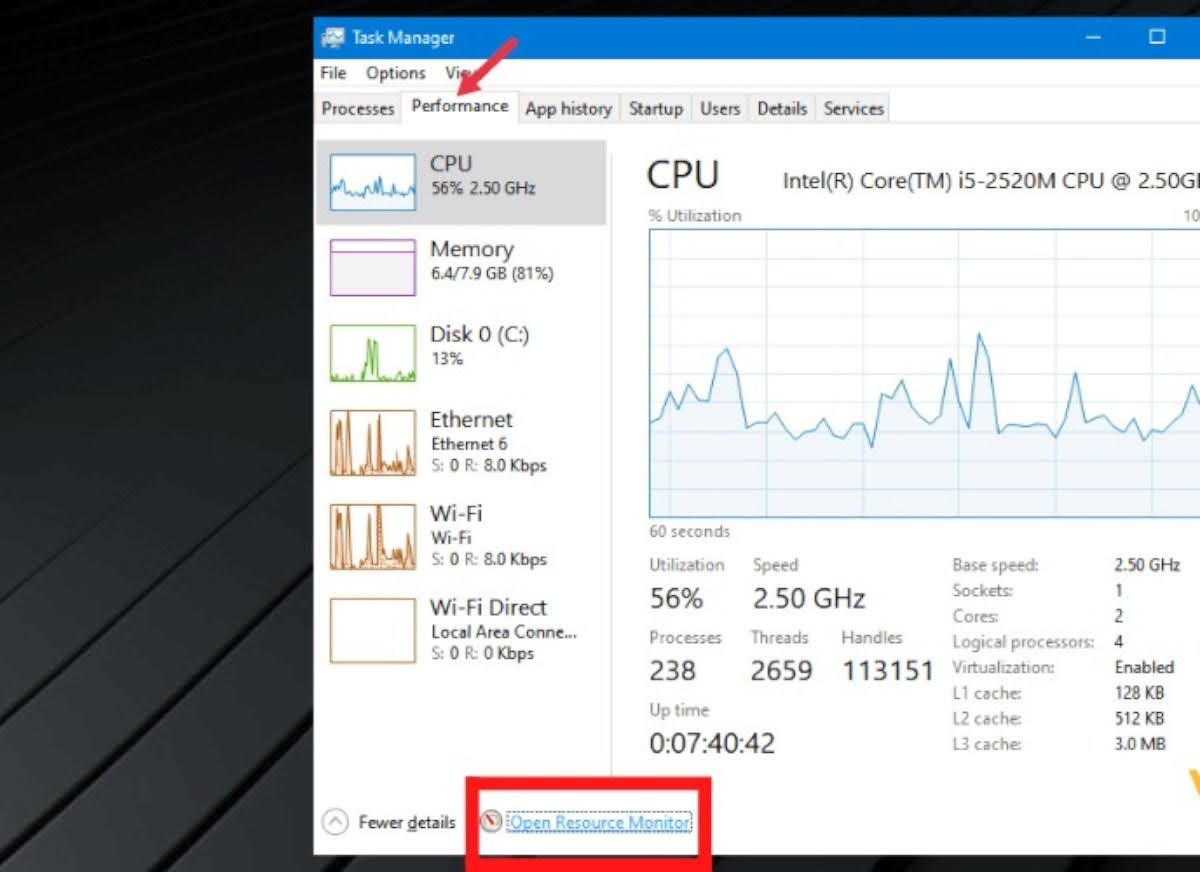Viewport: 1200px width, 872px height.
Task: Click the CPU heading in the right pane
Action: coord(683,175)
